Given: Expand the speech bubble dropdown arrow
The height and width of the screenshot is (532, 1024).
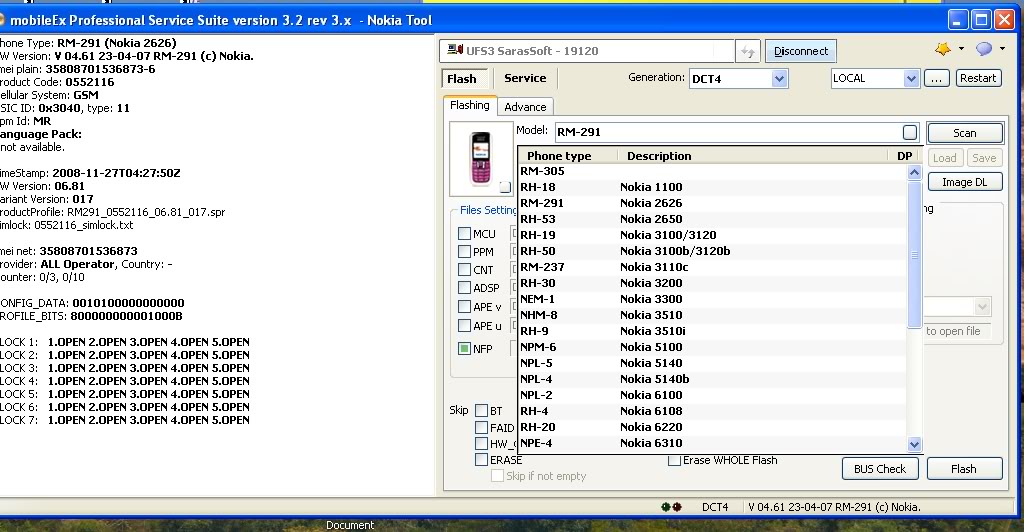Looking at the screenshot, I should pos(1002,49).
